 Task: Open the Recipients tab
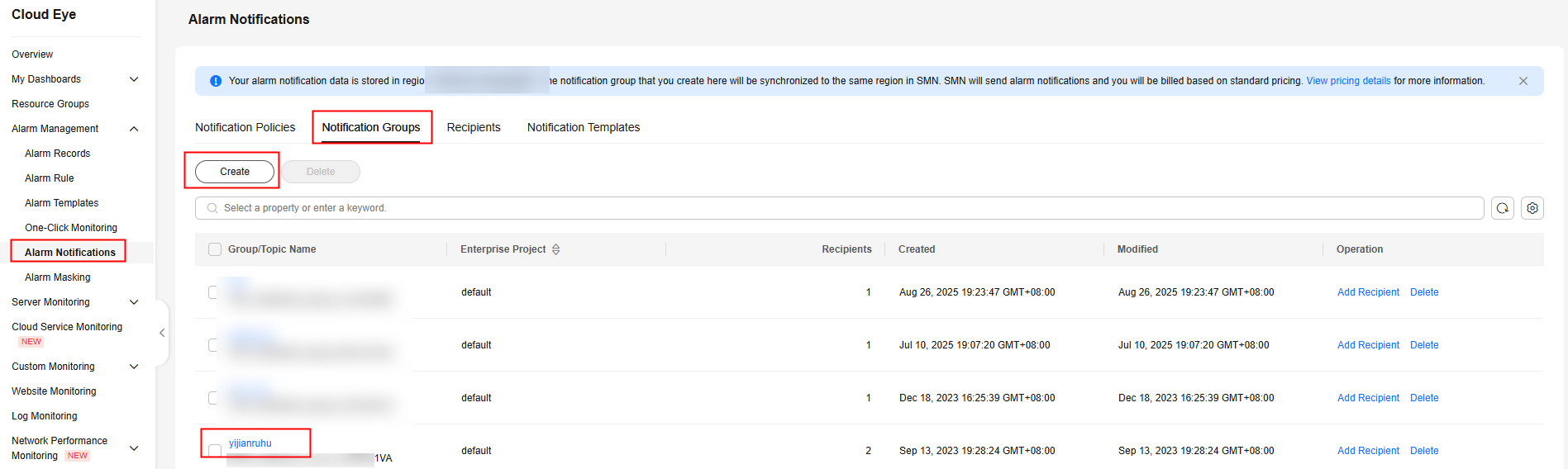point(474,127)
